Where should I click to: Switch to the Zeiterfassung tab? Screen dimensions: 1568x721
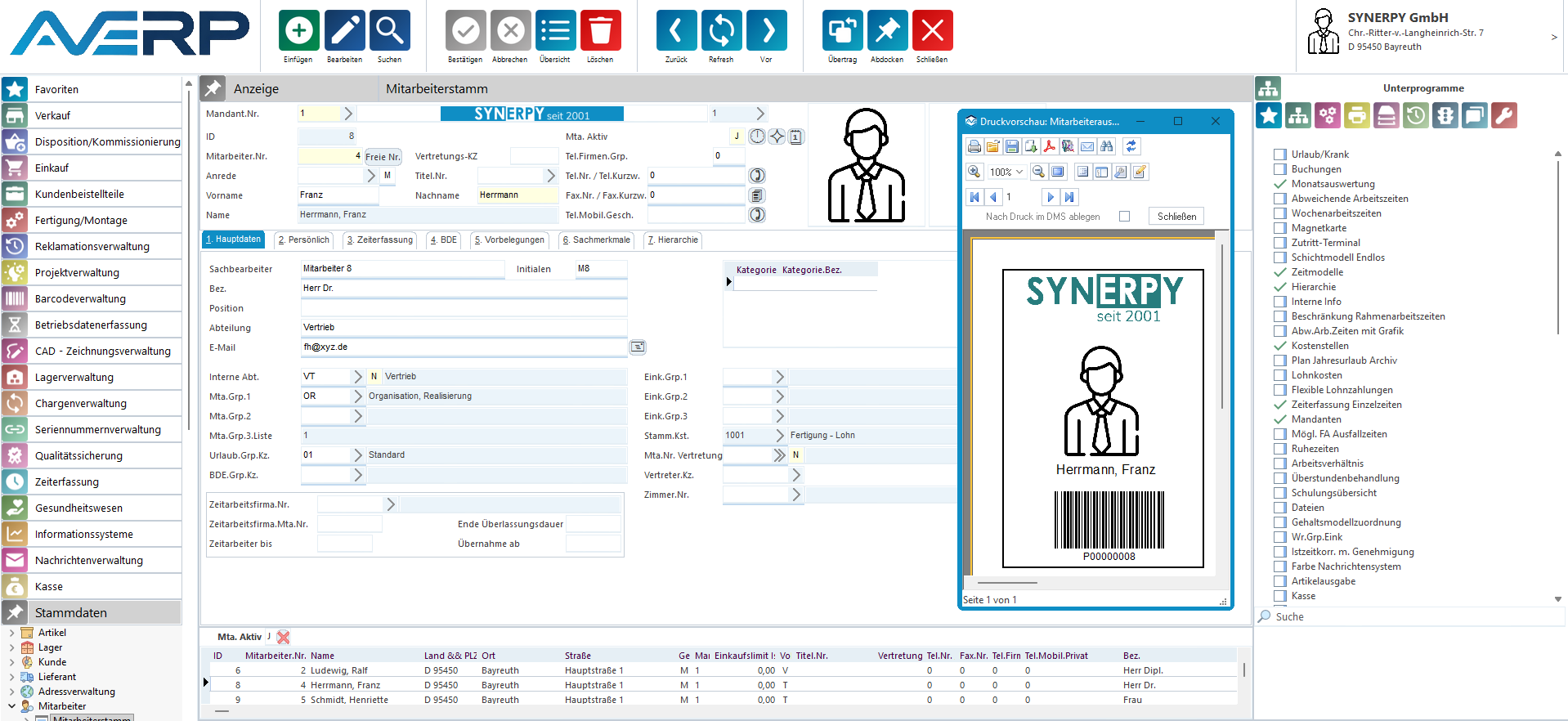[380, 240]
